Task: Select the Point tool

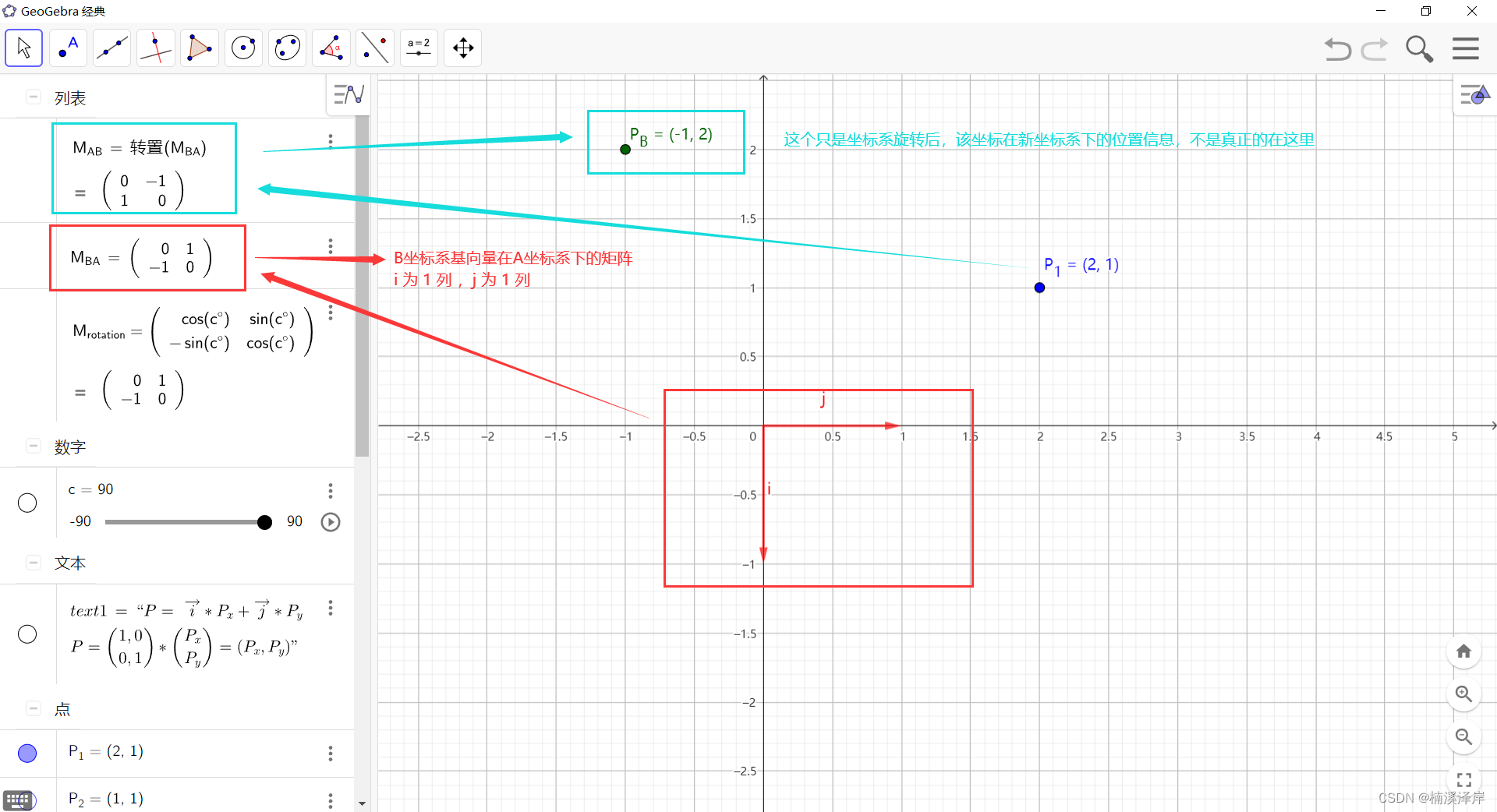Action: (x=68, y=48)
